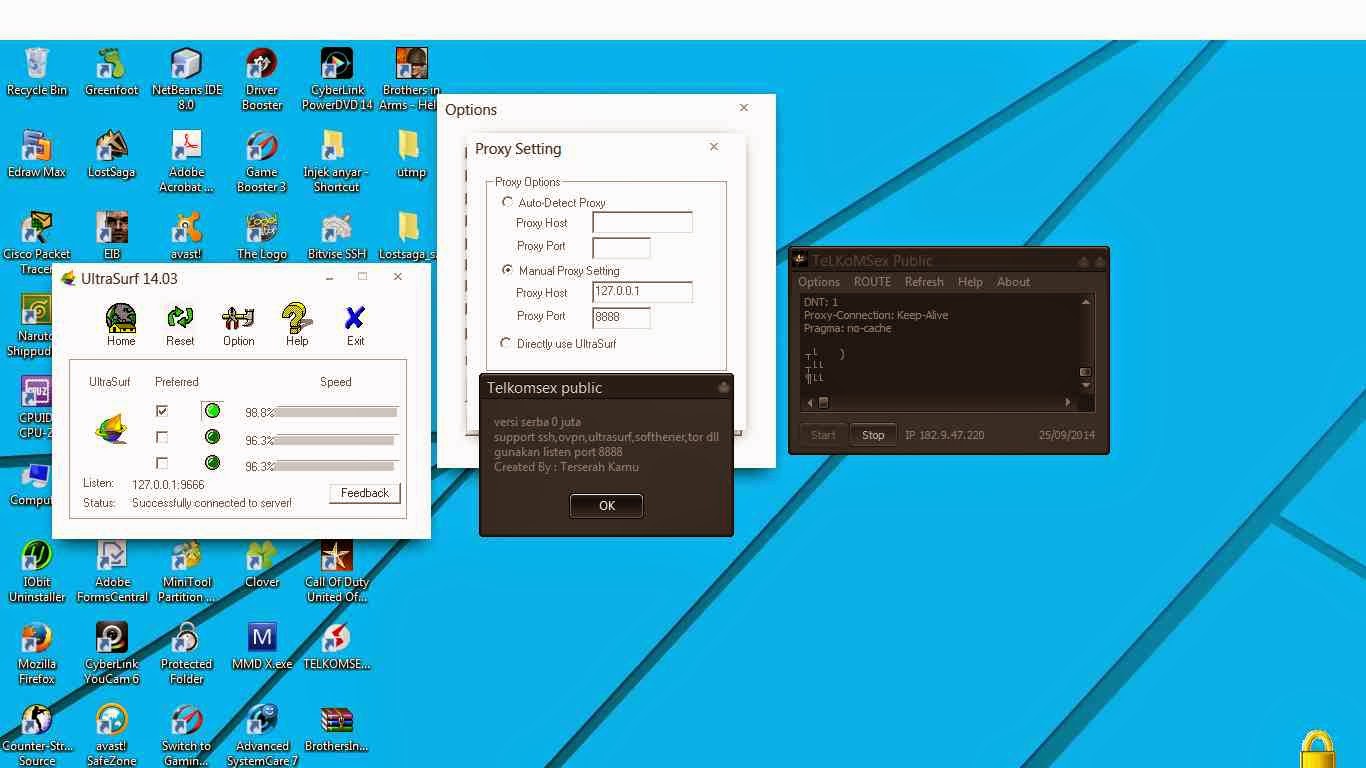Select Directly use UltraSurf radio button
Viewport: 1366px width, 768px height.
[x=507, y=343]
